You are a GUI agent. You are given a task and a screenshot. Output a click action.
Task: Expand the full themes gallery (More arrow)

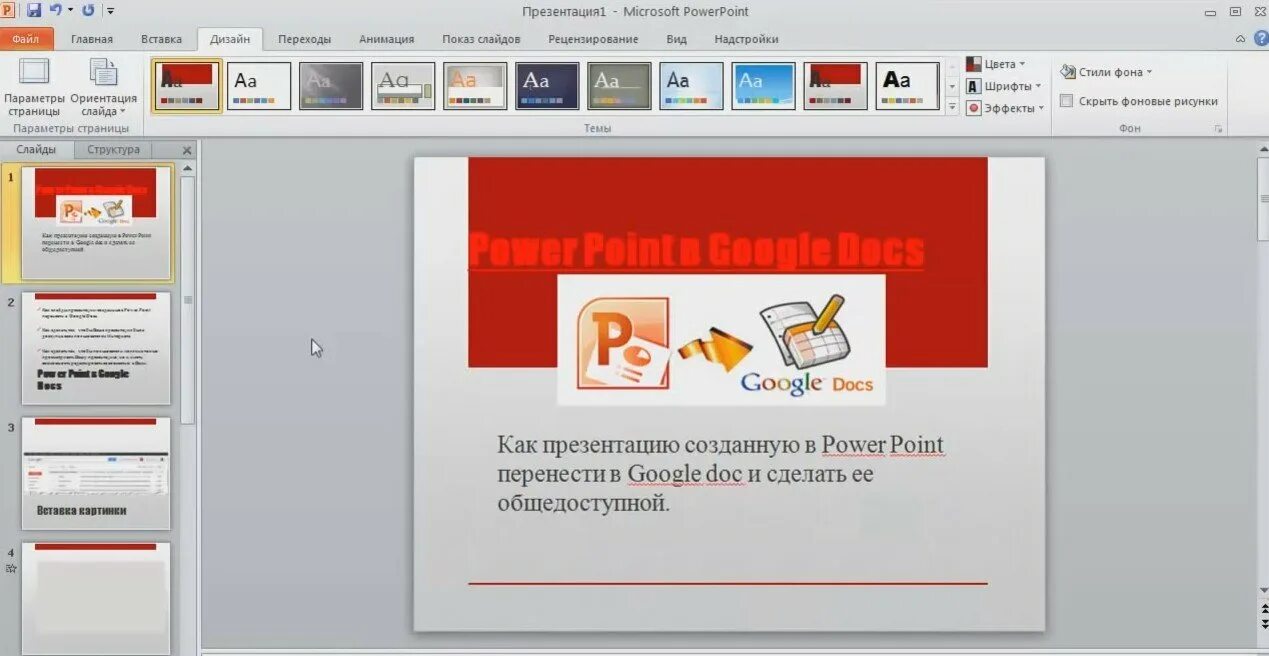pos(951,106)
